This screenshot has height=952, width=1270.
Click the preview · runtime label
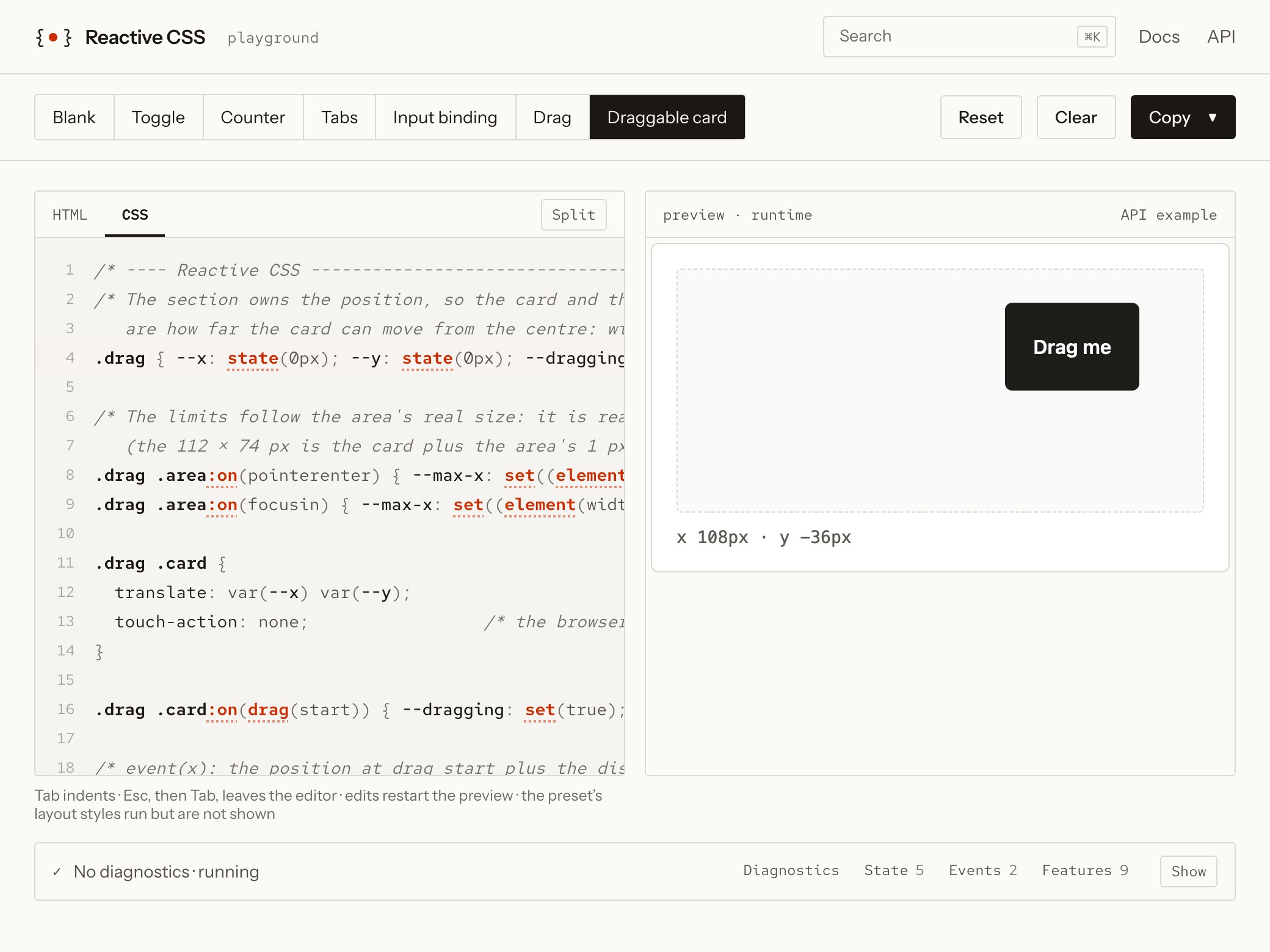[x=738, y=215]
